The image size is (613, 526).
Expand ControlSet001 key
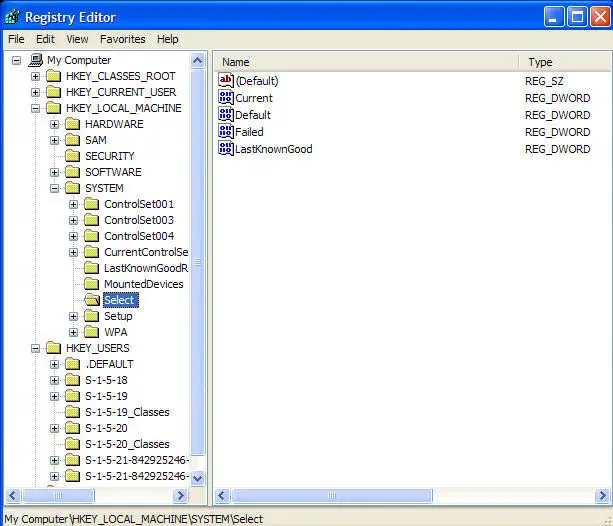click(x=73, y=205)
